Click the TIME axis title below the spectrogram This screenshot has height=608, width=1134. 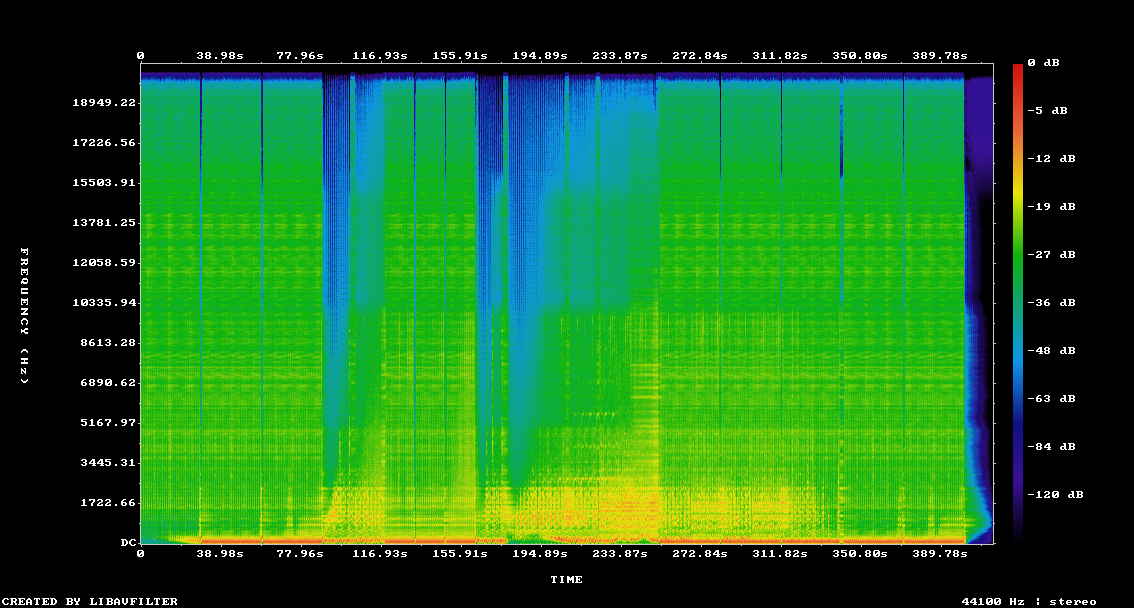566,579
